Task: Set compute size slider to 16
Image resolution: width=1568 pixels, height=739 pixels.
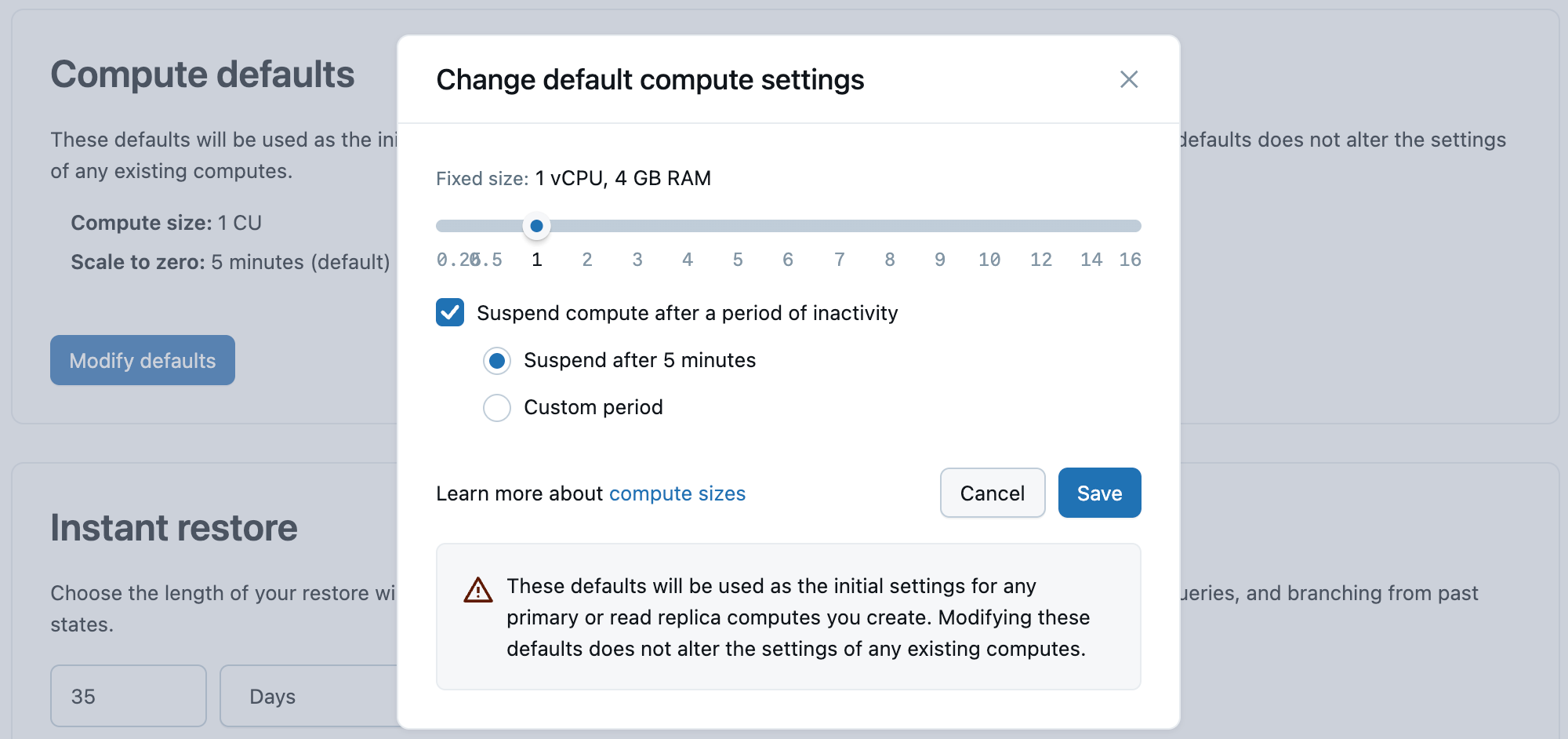Action: coord(1131,226)
